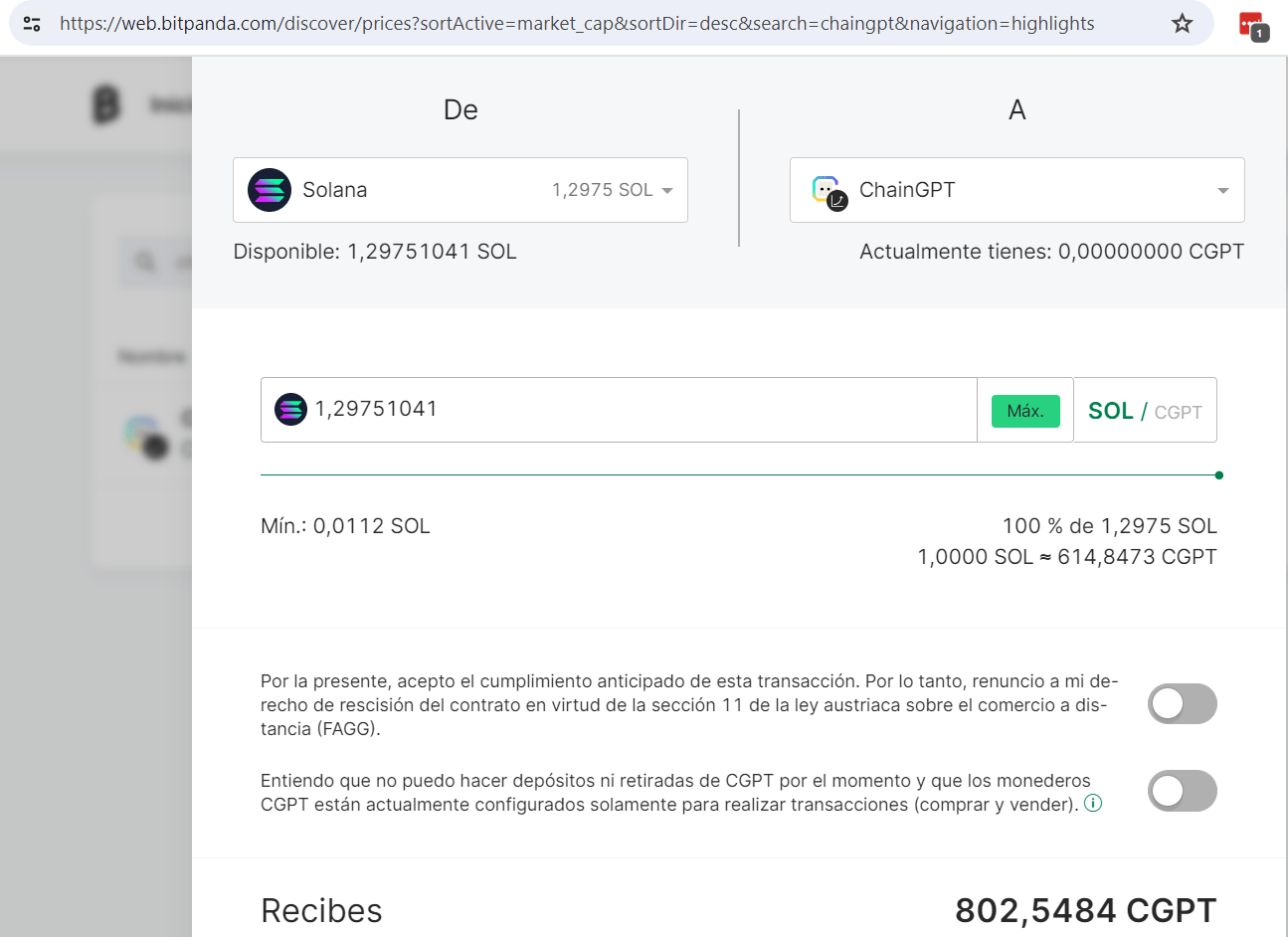
Task: Click the green Máx. button
Action: [x=1025, y=411]
